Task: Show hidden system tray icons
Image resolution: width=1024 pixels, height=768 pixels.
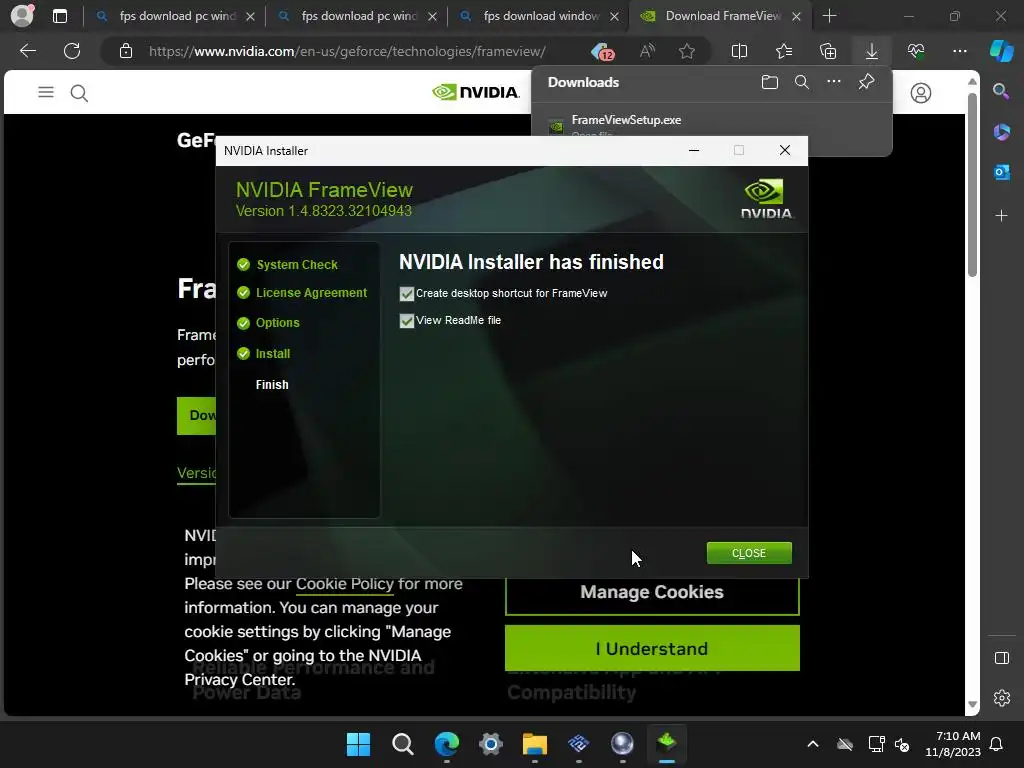Action: point(812,744)
